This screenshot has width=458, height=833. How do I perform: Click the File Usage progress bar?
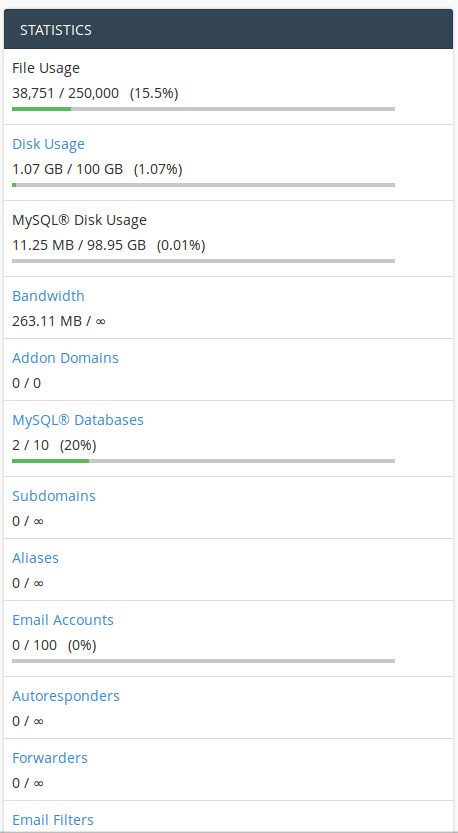click(203, 109)
